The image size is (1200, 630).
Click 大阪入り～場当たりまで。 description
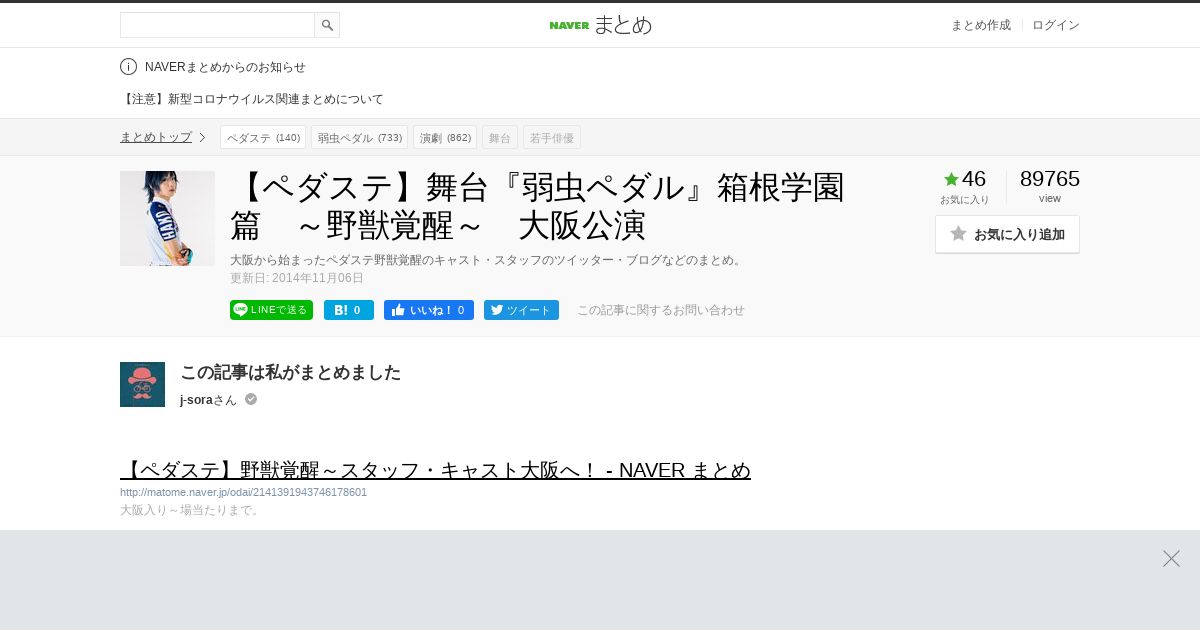(x=191, y=510)
